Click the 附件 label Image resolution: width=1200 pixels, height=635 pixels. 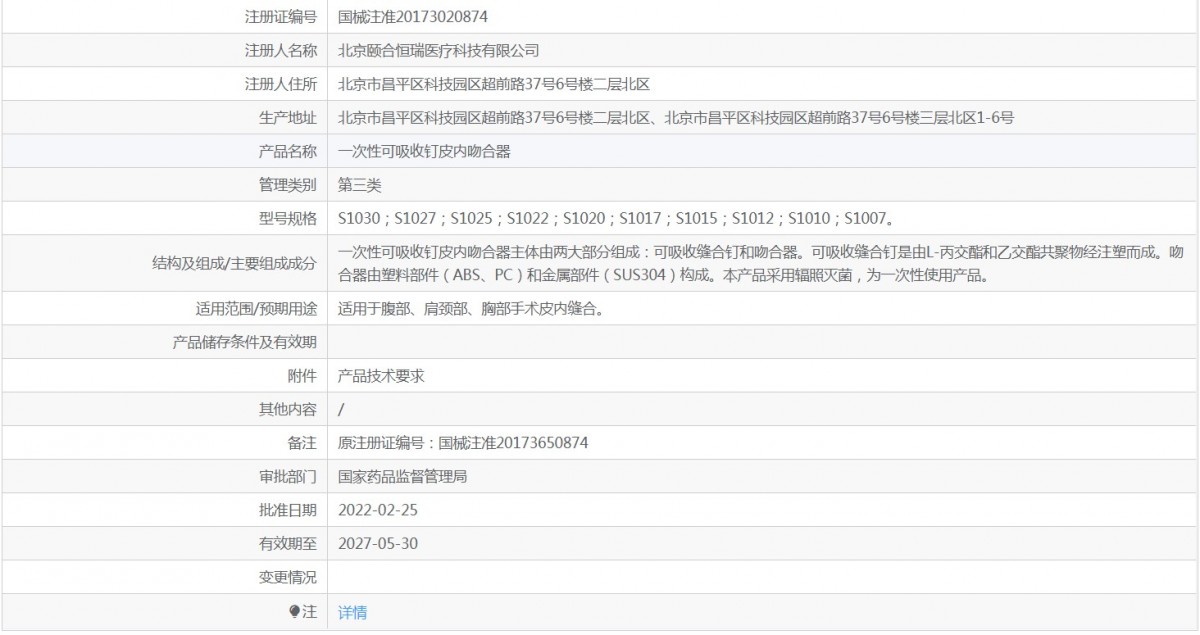click(302, 376)
